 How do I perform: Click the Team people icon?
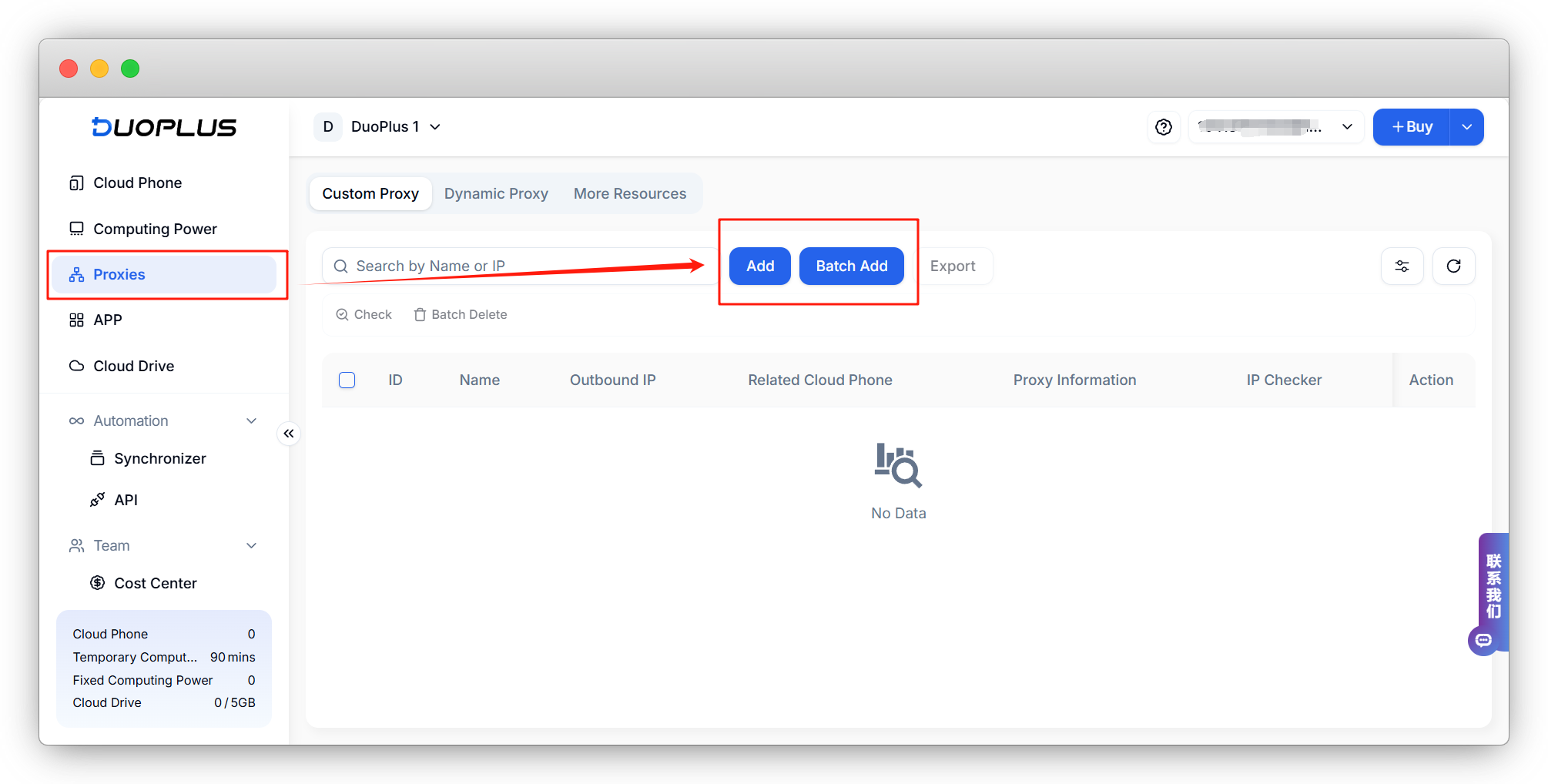(x=76, y=545)
